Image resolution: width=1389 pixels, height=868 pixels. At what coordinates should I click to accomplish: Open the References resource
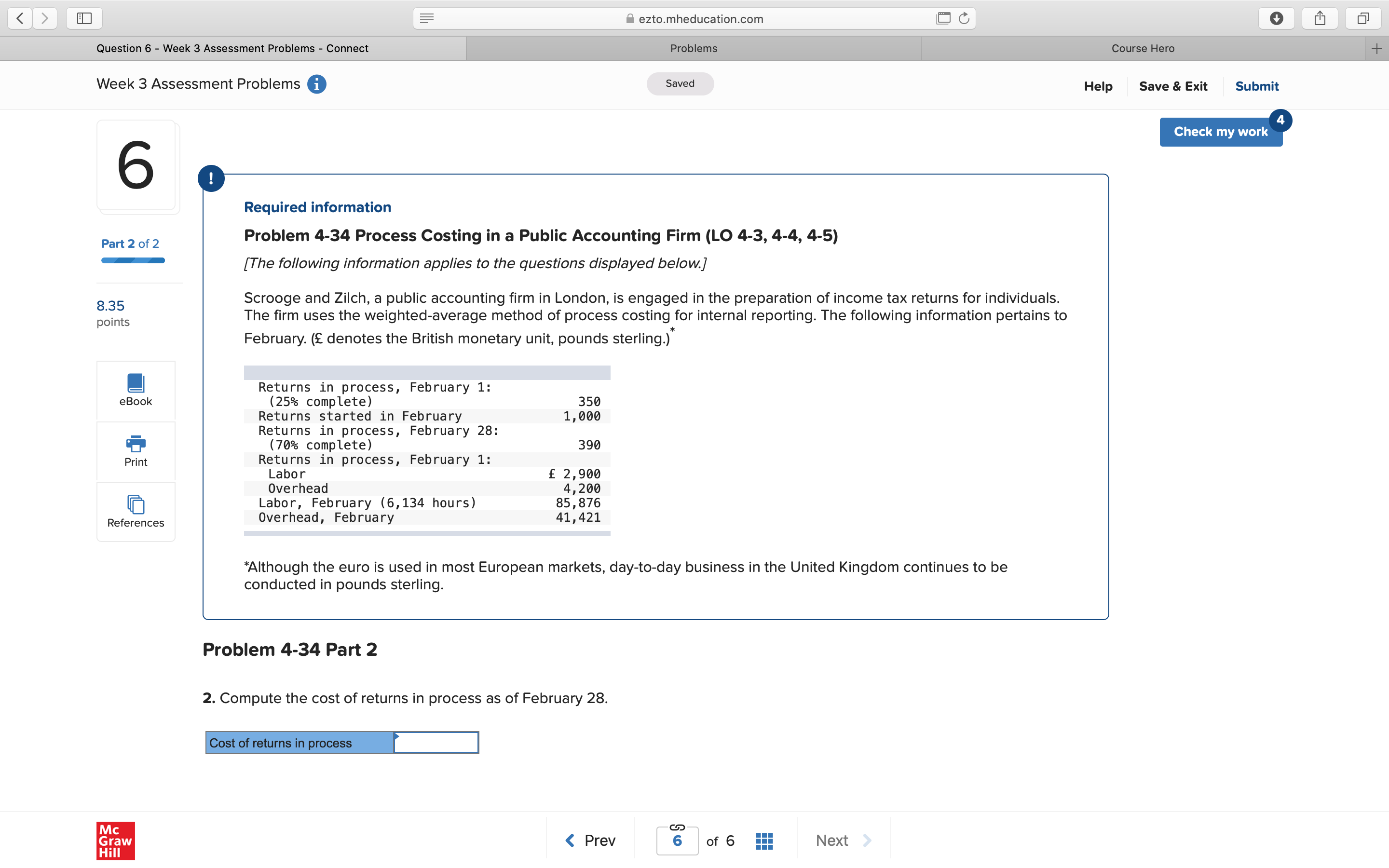point(136,511)
